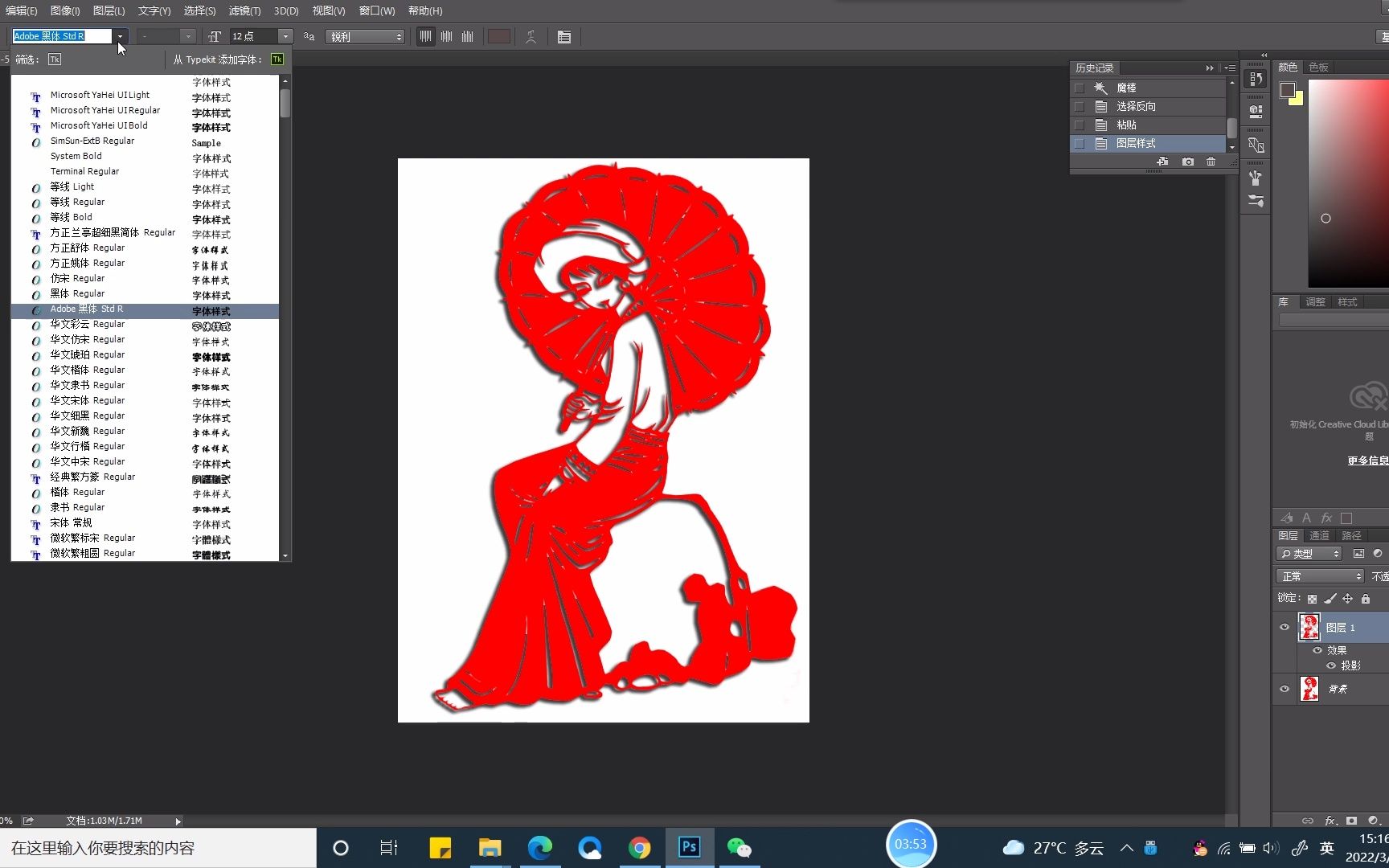The image size is (1389, 868).
Task: Toggle history brush source for 选择反向 state
Action: tap(1080, 106)
